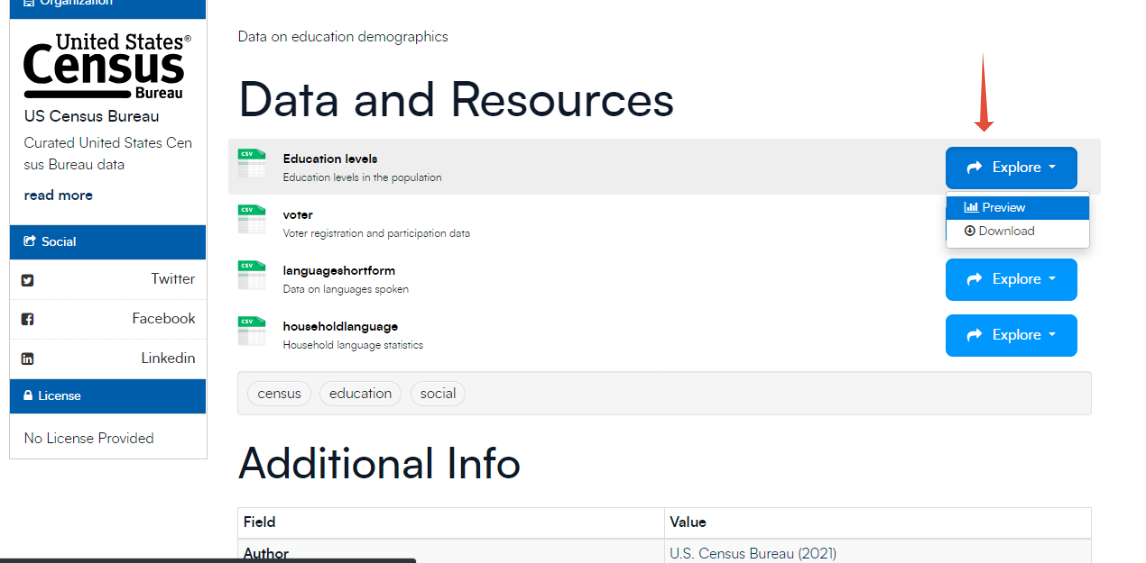
Task: Select Preview from the Explore menu
Action: 1002,208
